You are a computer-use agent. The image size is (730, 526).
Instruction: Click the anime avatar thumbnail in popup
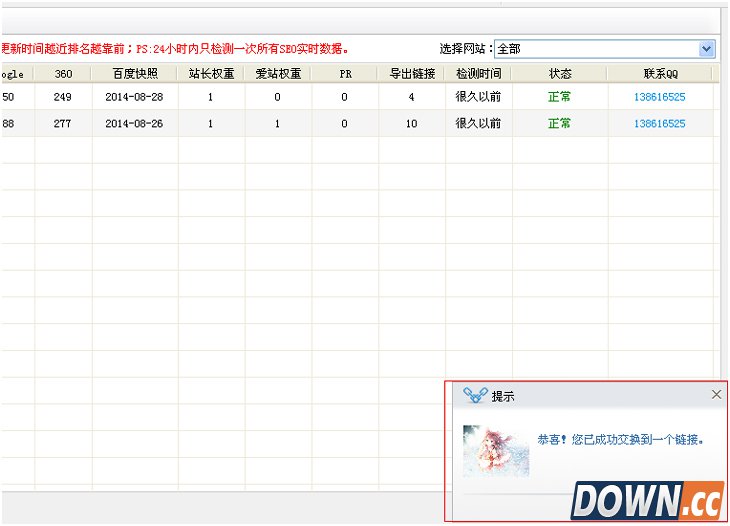495,451
